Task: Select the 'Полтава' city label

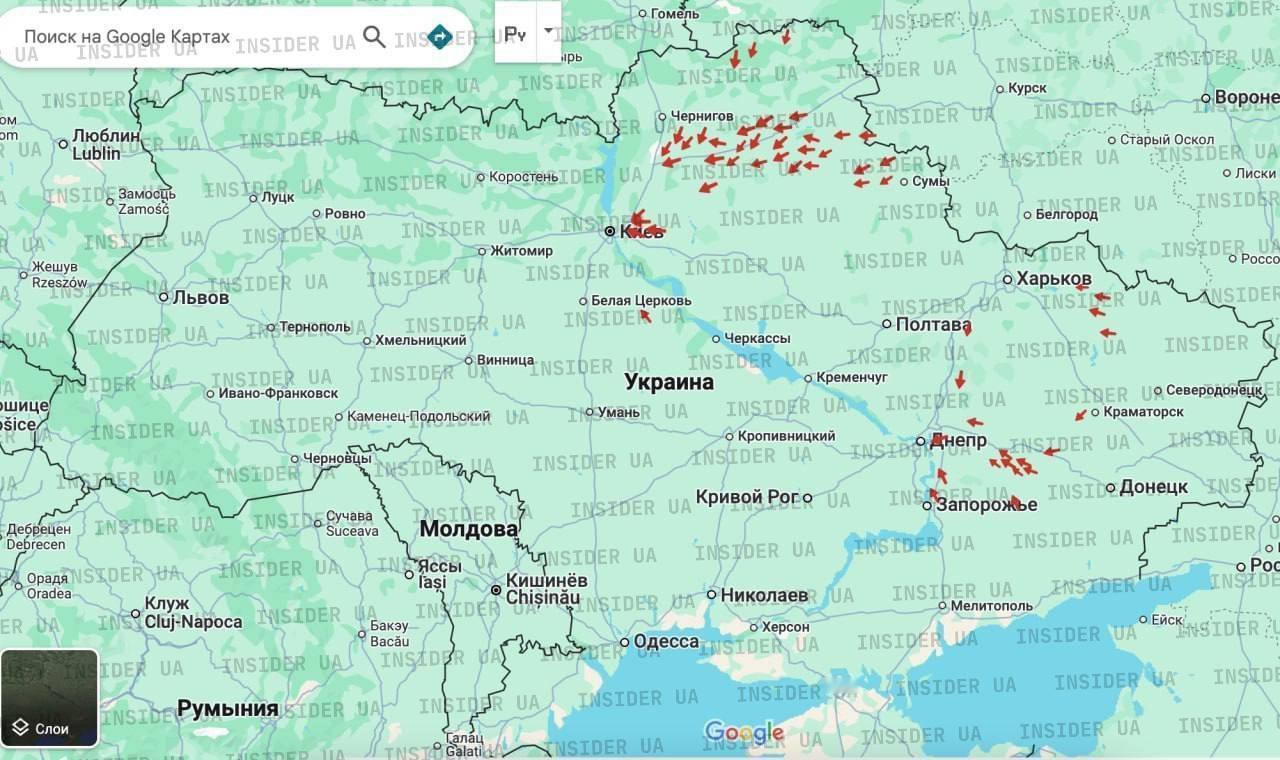Action: coord(933,324)
